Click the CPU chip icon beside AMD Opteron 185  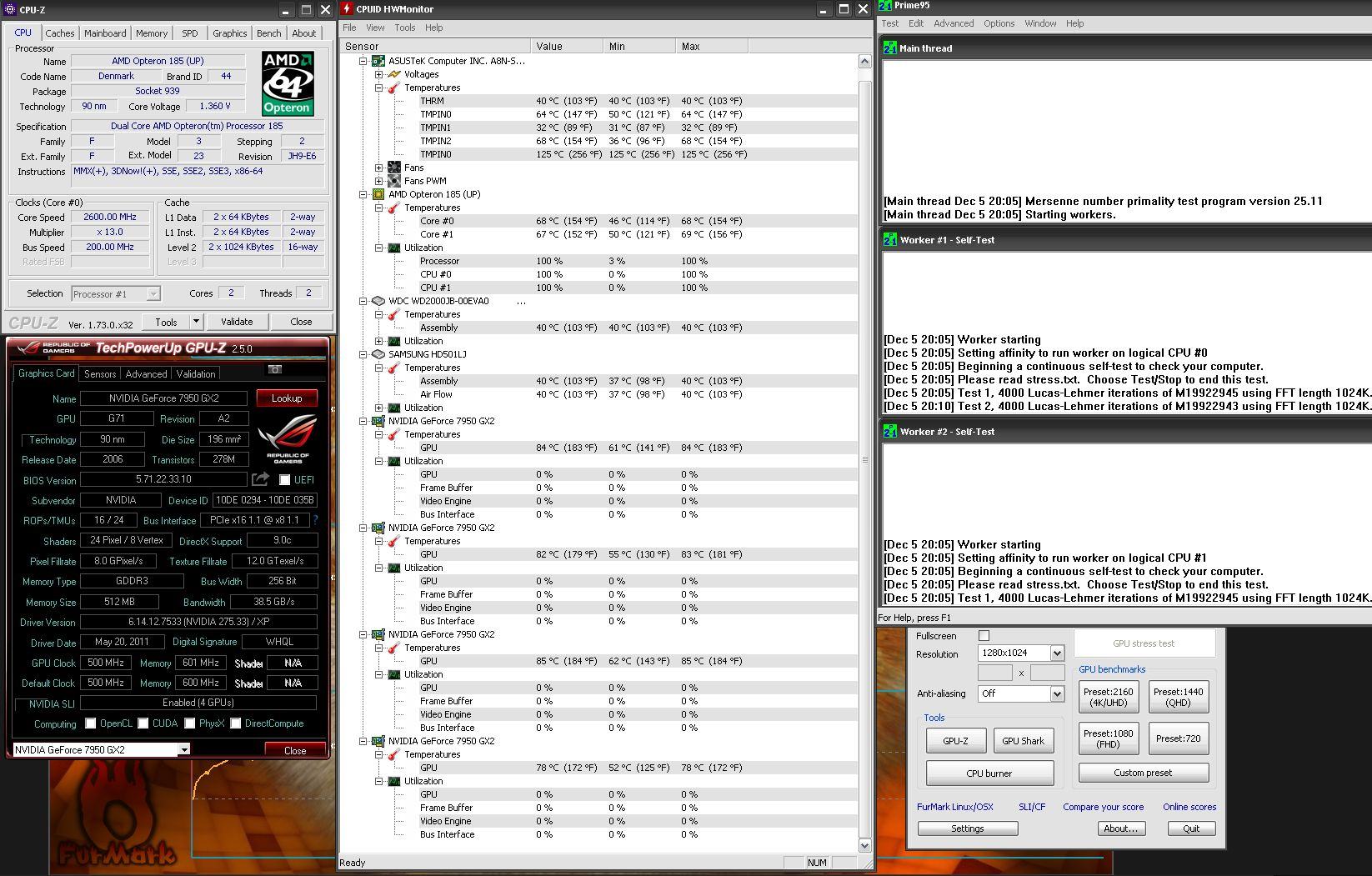[x=378, y=194]
